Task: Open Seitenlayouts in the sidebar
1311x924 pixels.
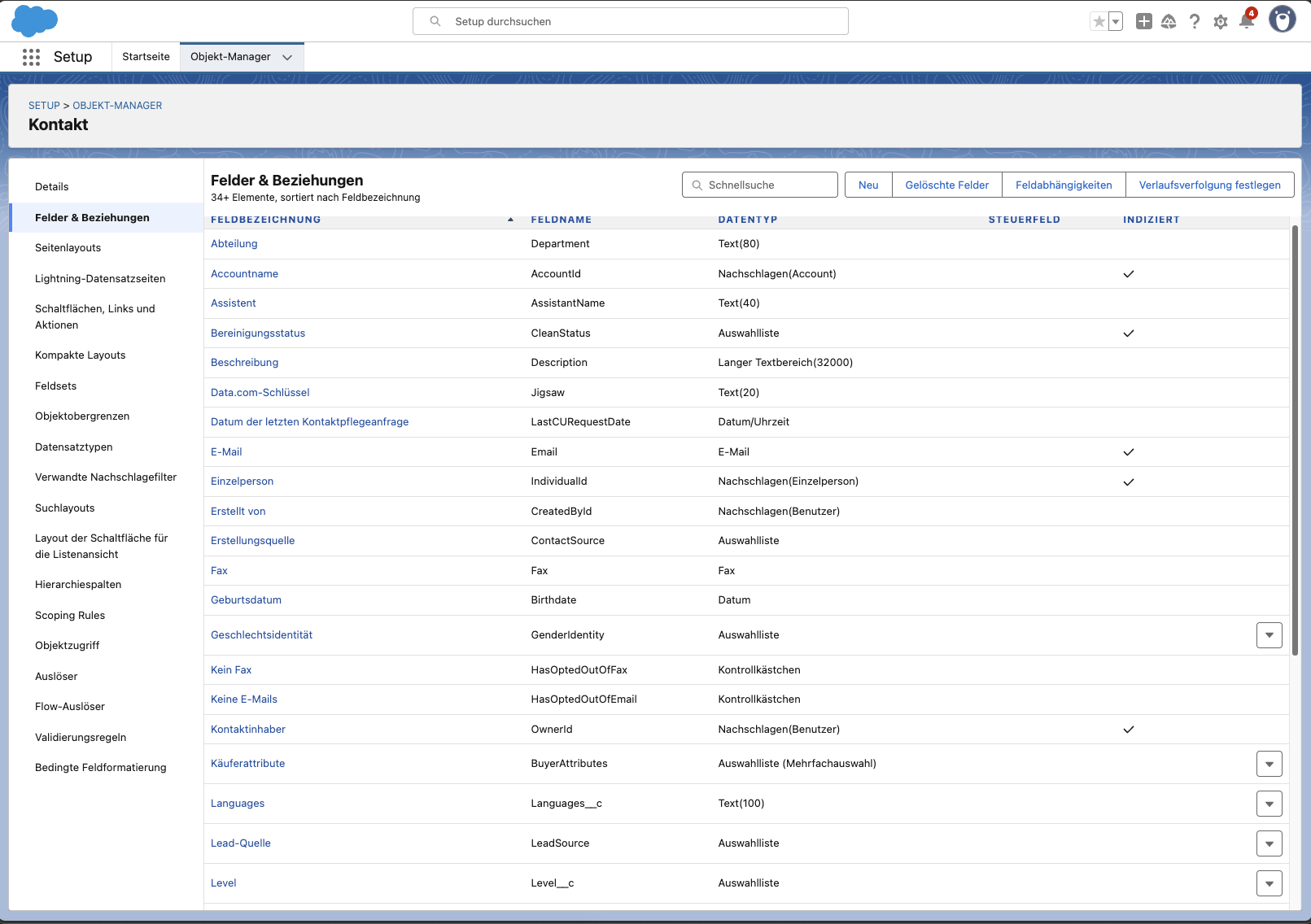Action: pos(68,248)
